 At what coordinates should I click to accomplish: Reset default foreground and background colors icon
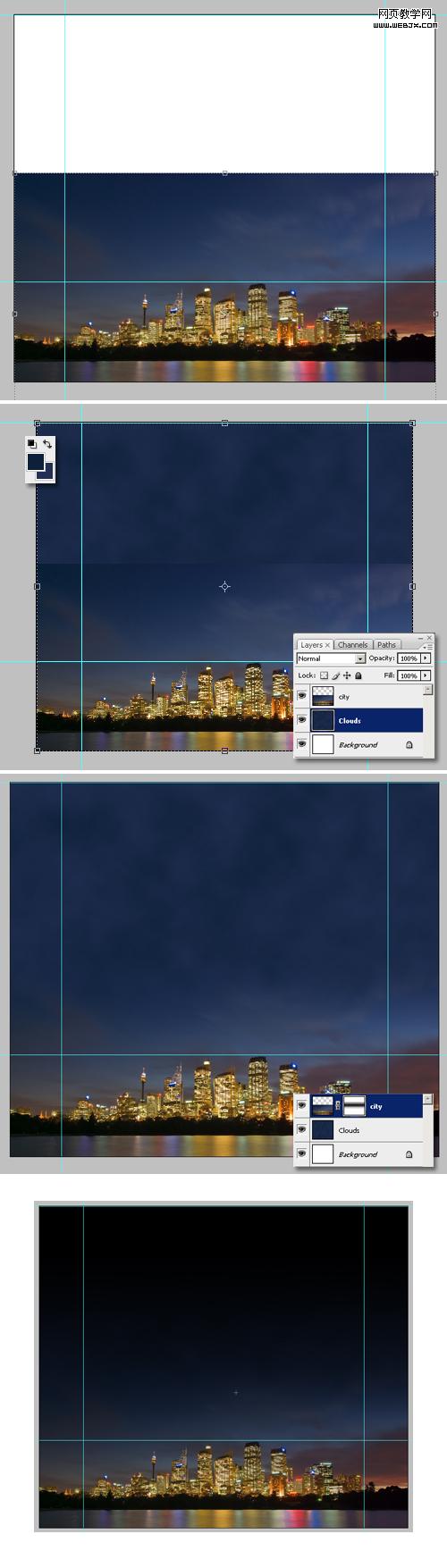pos(31,443)
